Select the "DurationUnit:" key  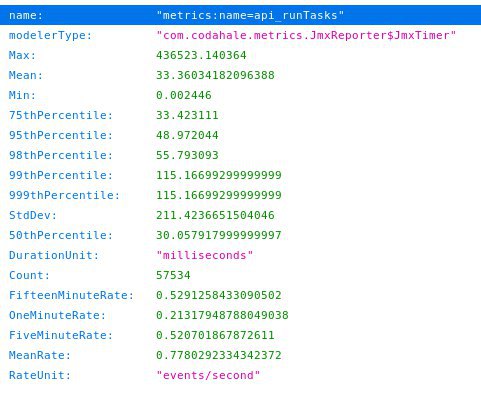point(54,255)
